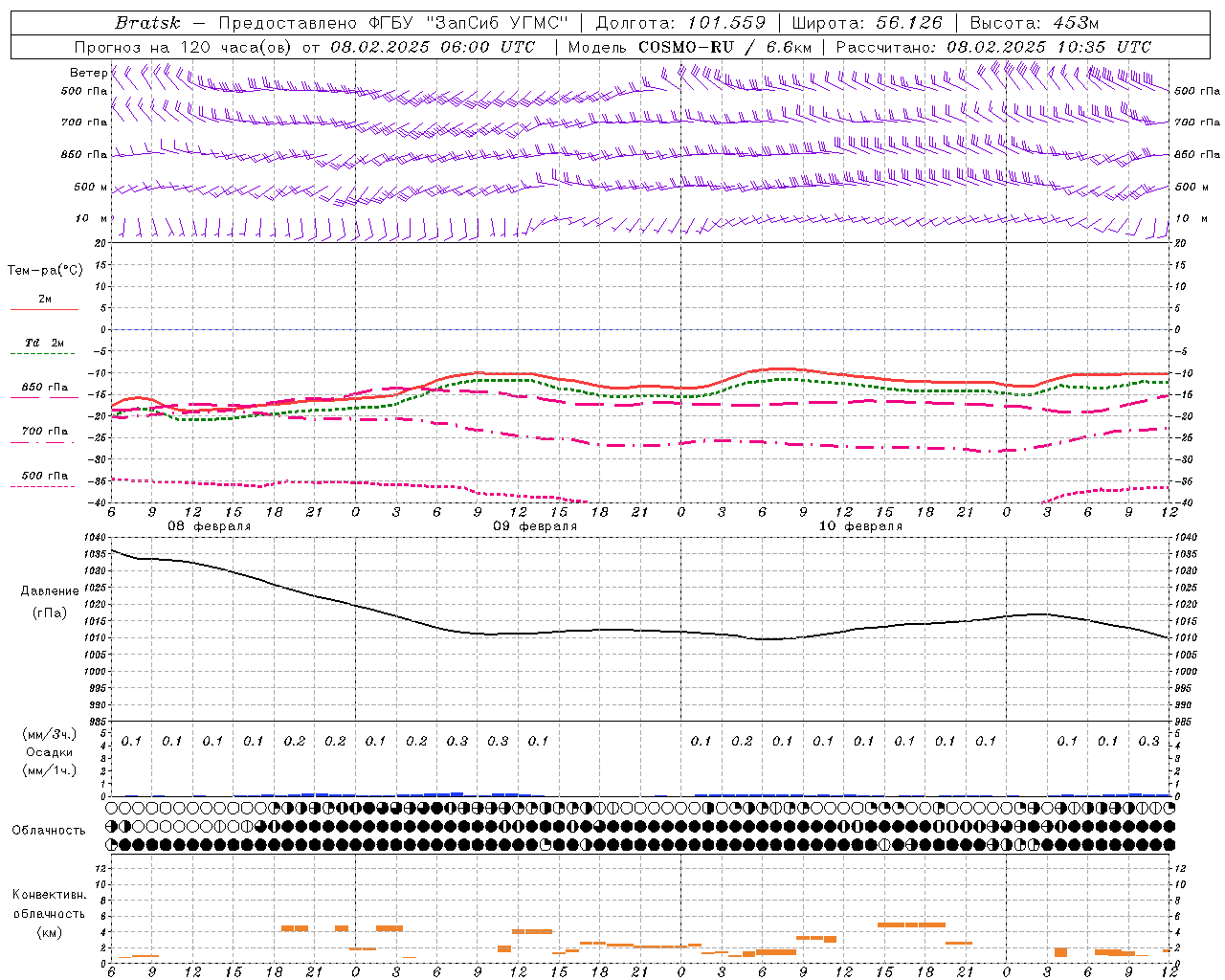Screen dimensions: 1225x980
Task: Click the 08 февраля date label
Action: tap(210, 526)
